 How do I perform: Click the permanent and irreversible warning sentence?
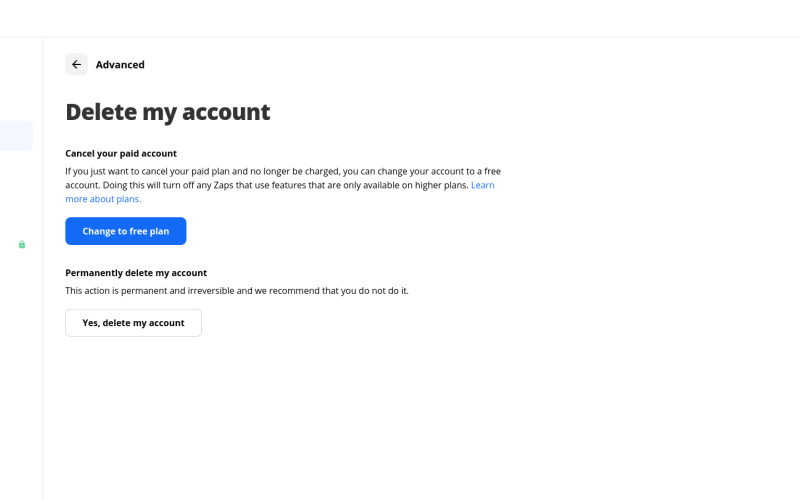(x=237, y=291)
